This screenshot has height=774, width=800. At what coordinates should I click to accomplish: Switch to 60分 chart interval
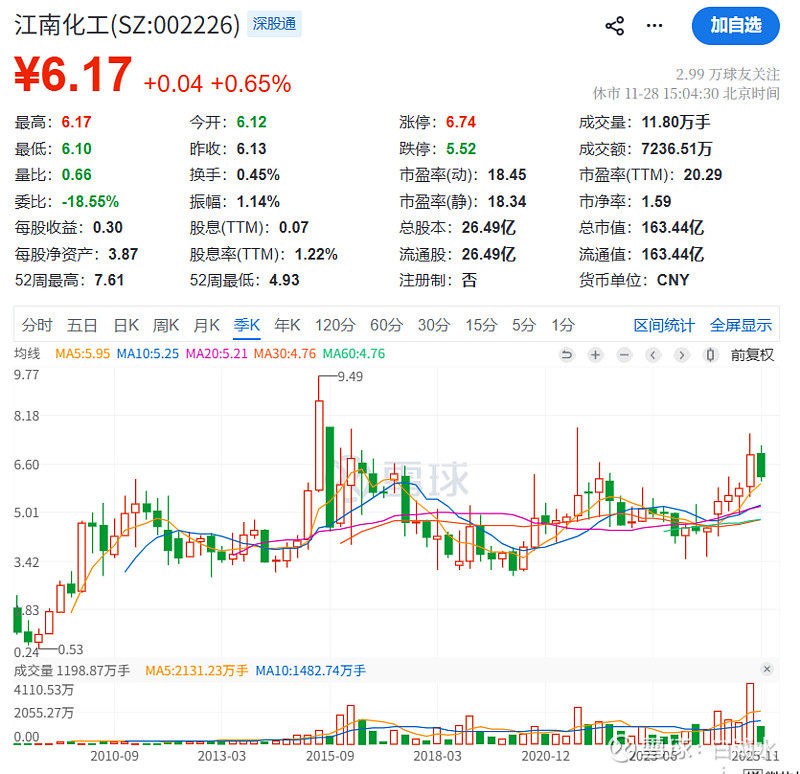click(x=386, y=325)
